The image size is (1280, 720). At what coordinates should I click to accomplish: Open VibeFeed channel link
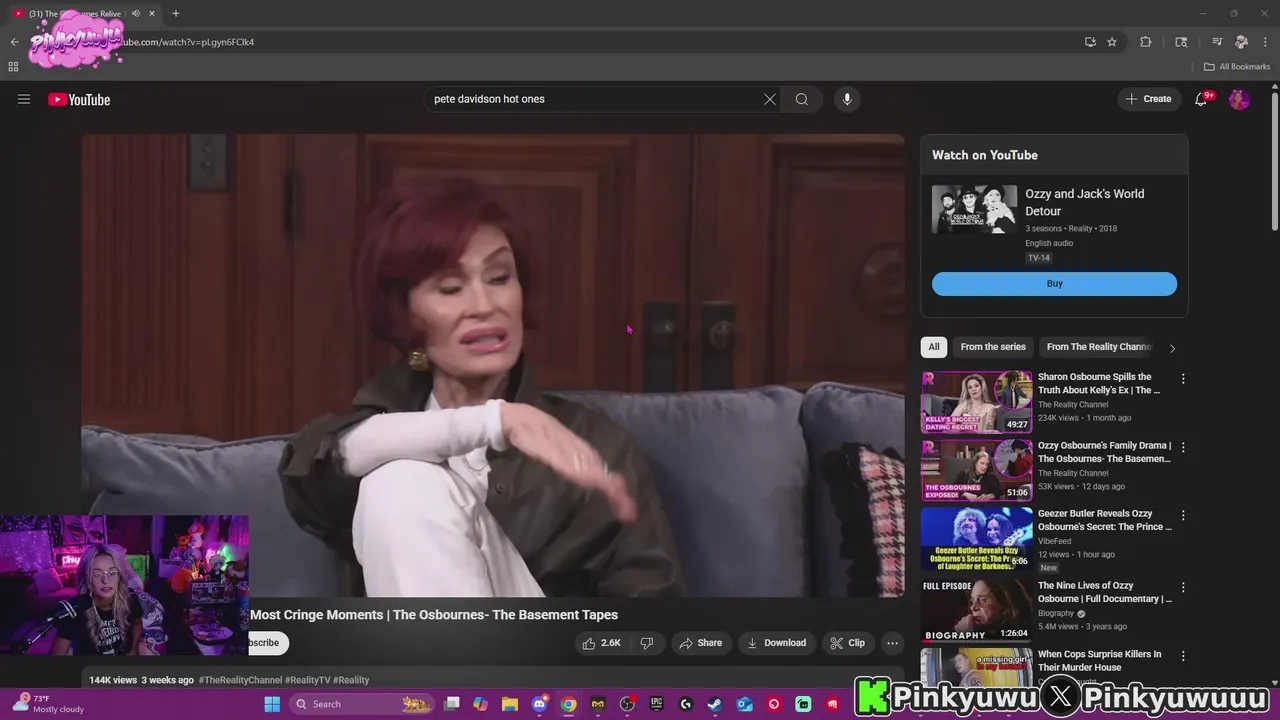pos(1054,541)
